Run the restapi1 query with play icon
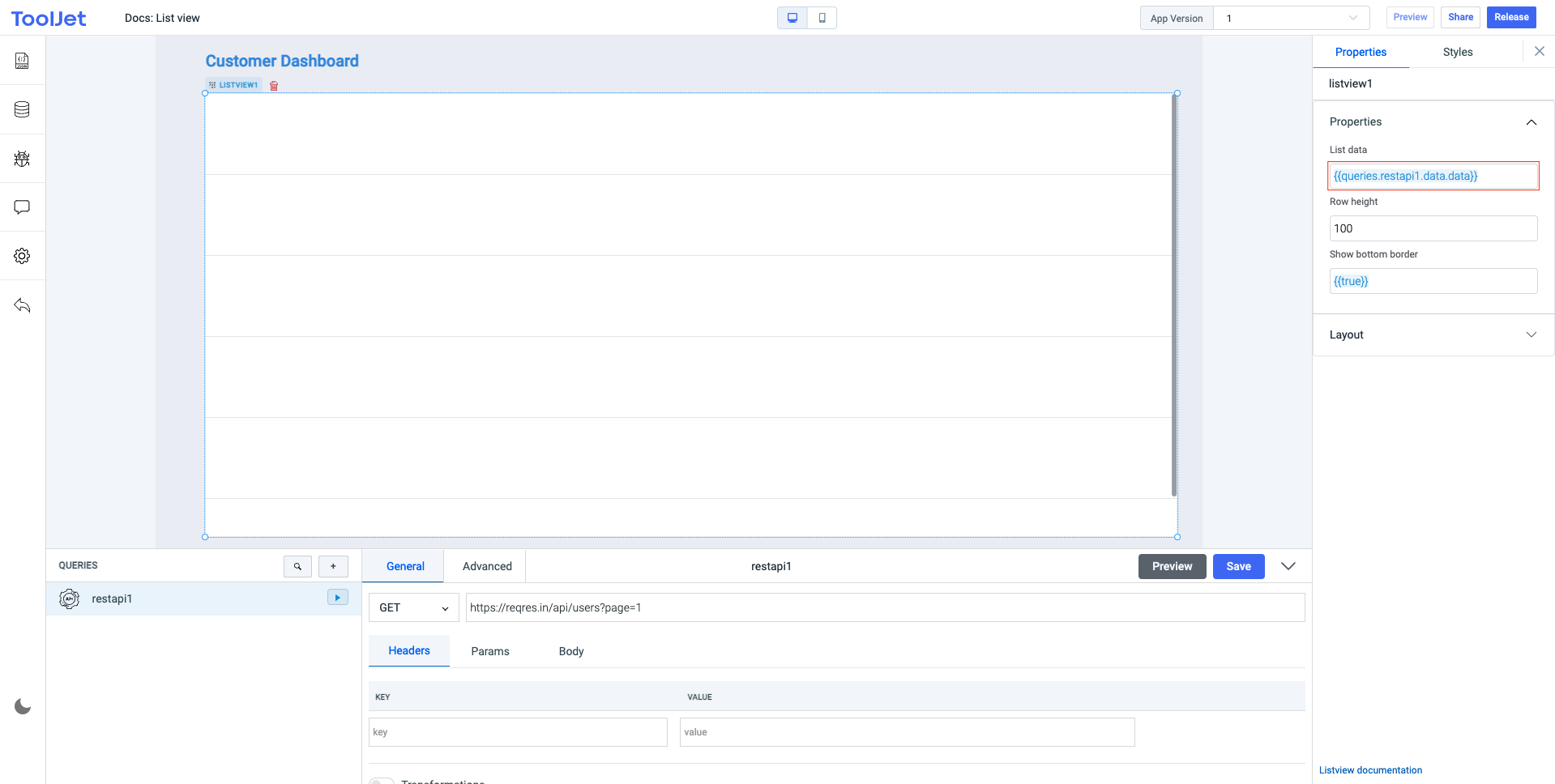The width and height of the screenshot is (1555, 784). [x=337, y=598]
